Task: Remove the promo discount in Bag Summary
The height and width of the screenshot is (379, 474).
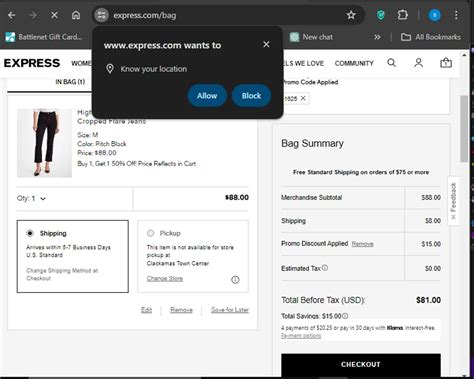Action: pos(362,244)
